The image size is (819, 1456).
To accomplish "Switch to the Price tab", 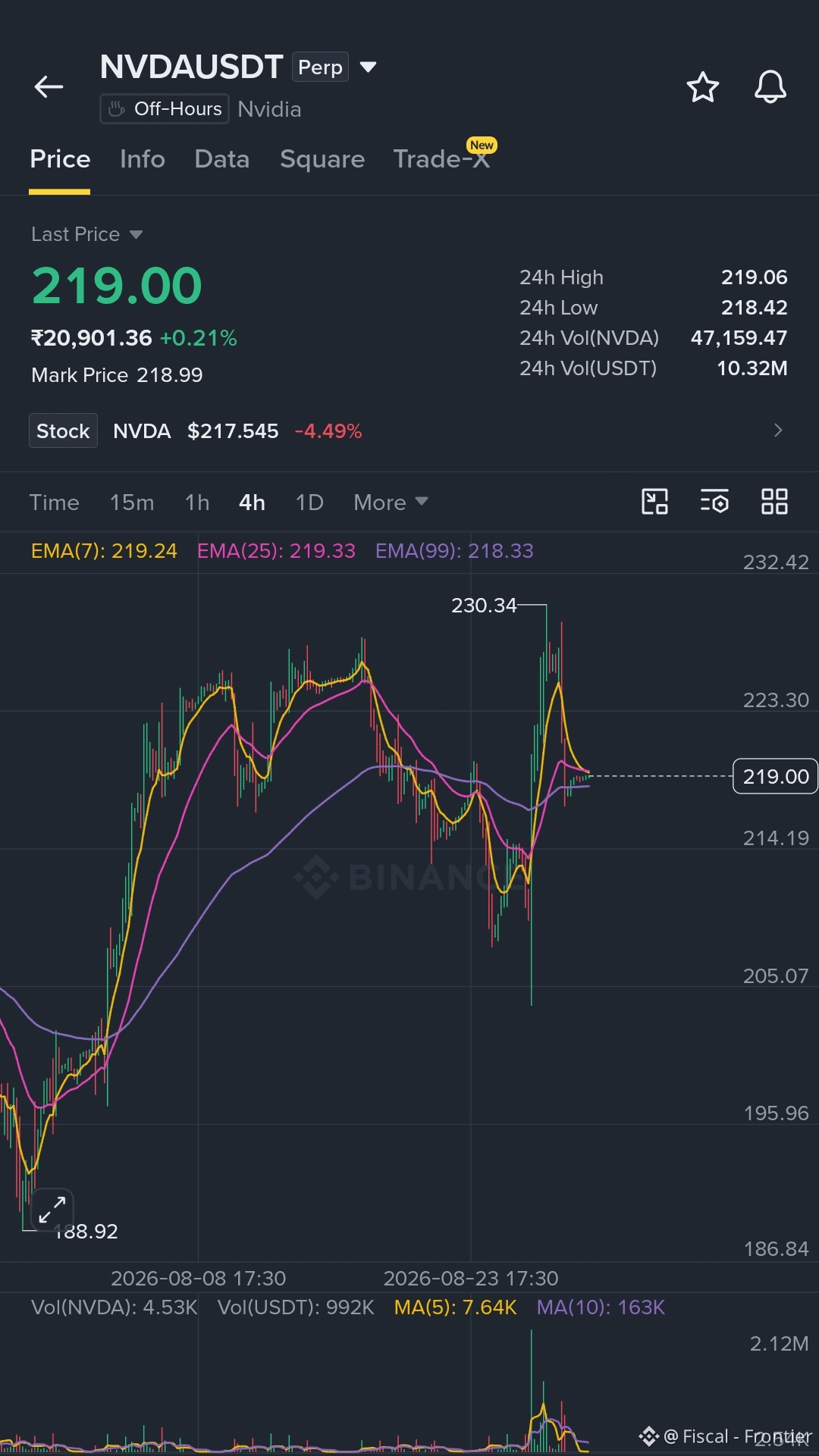I will pyautogui.click(x=60, y=159).
